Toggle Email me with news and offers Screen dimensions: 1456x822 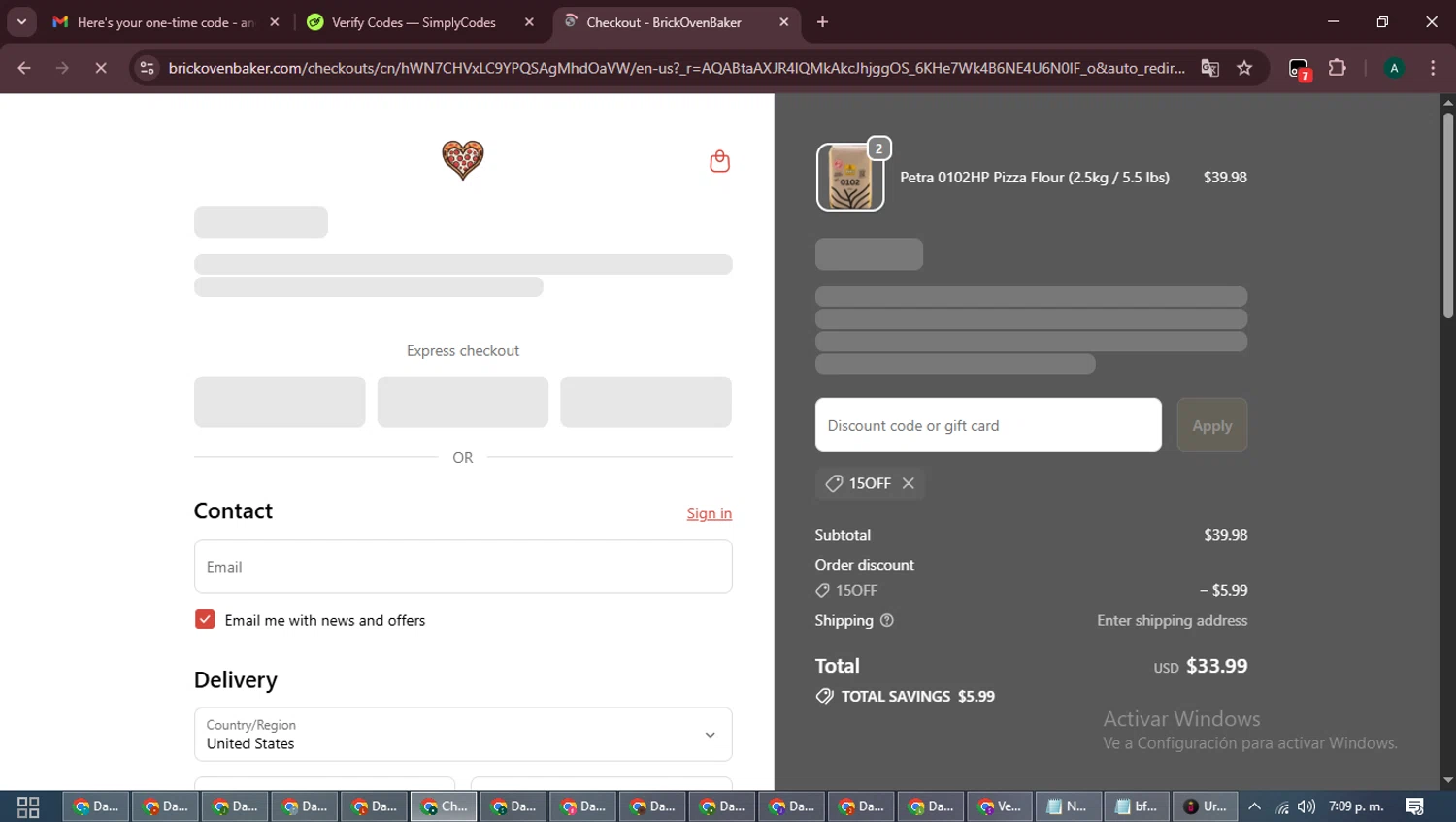pyautogui.click(x=205, y=619)
